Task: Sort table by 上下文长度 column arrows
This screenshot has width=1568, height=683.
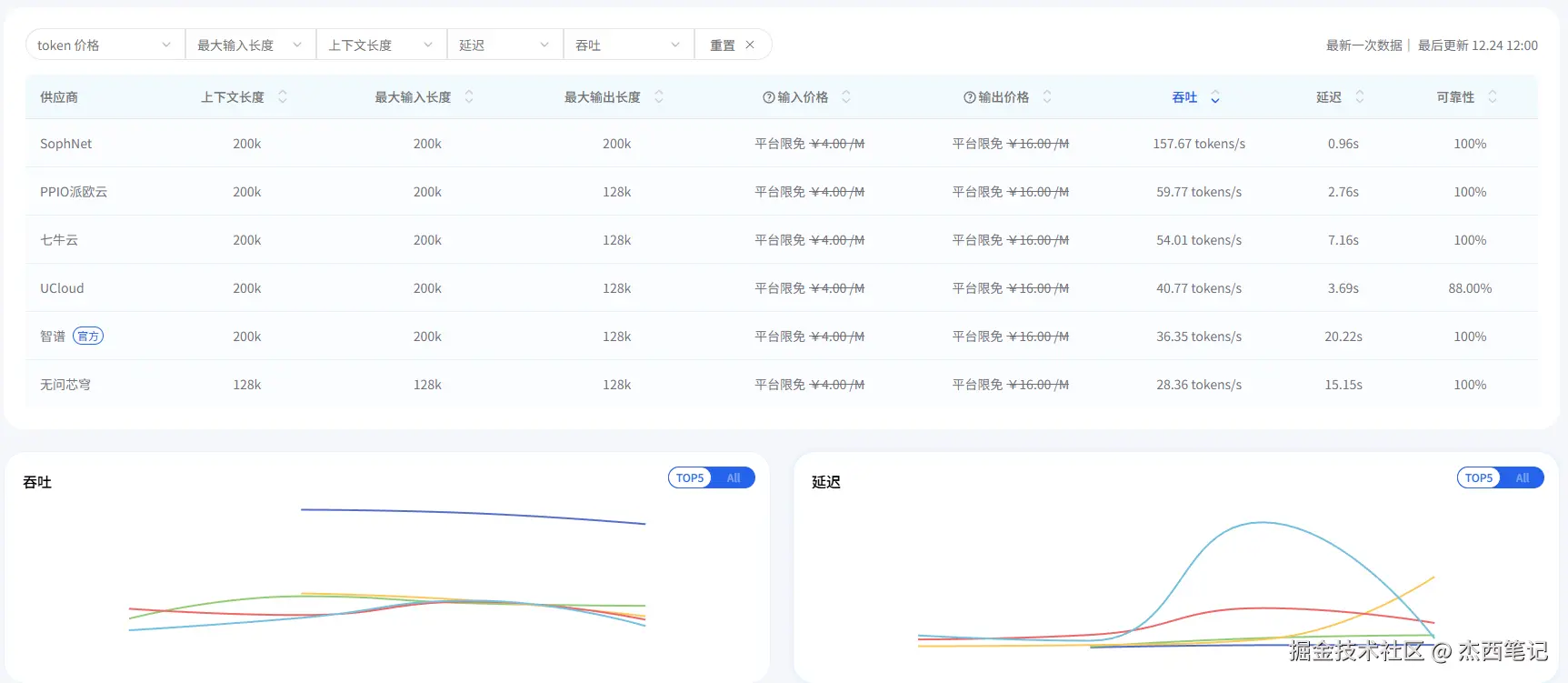Action: point(283,96)
